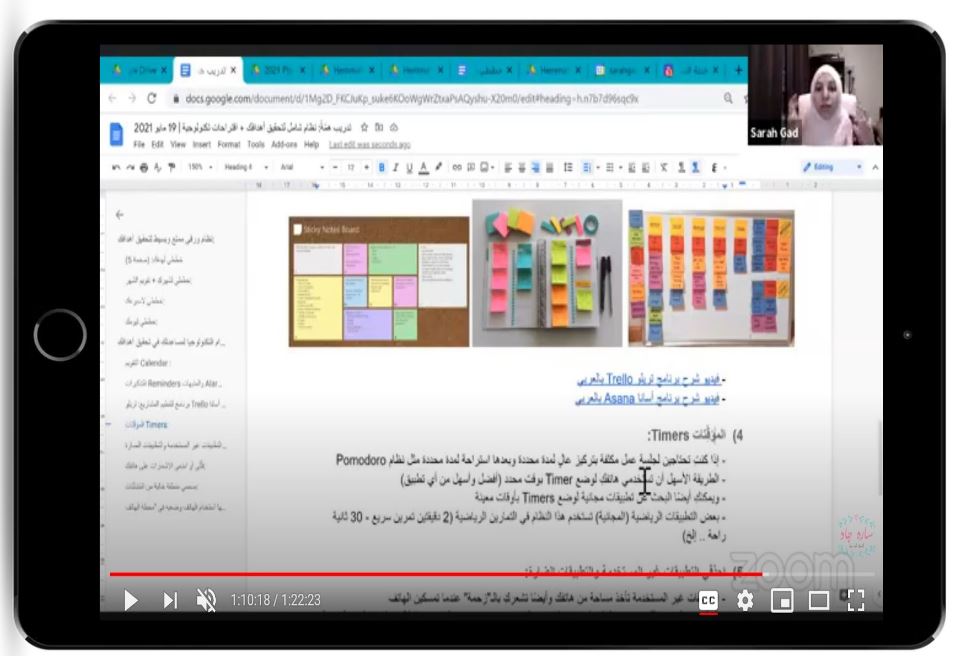
Task: Open the Insert menu
Action: pos(202,144)
